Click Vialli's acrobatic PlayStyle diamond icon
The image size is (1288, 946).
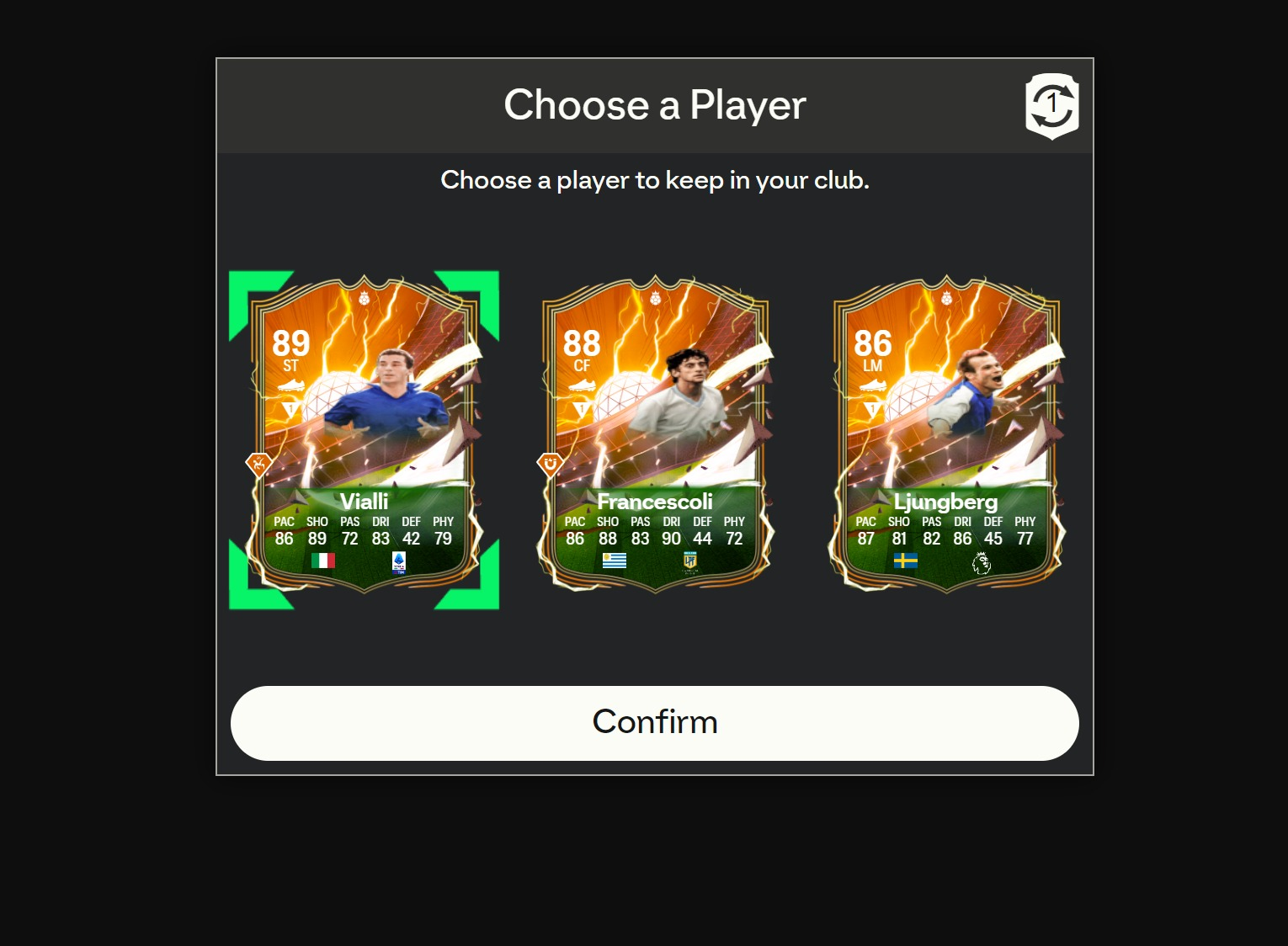tap(259, 464)
